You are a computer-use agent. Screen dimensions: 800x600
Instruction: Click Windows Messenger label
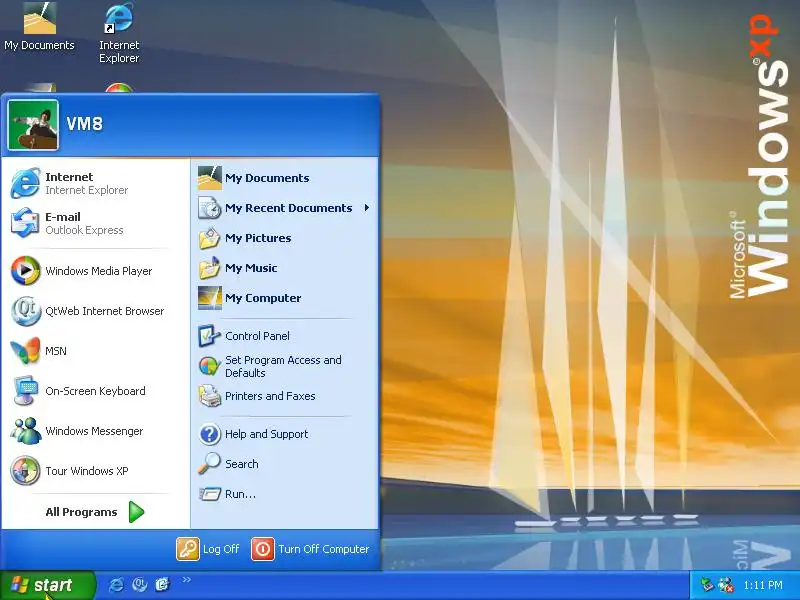[x=94, y=431]
